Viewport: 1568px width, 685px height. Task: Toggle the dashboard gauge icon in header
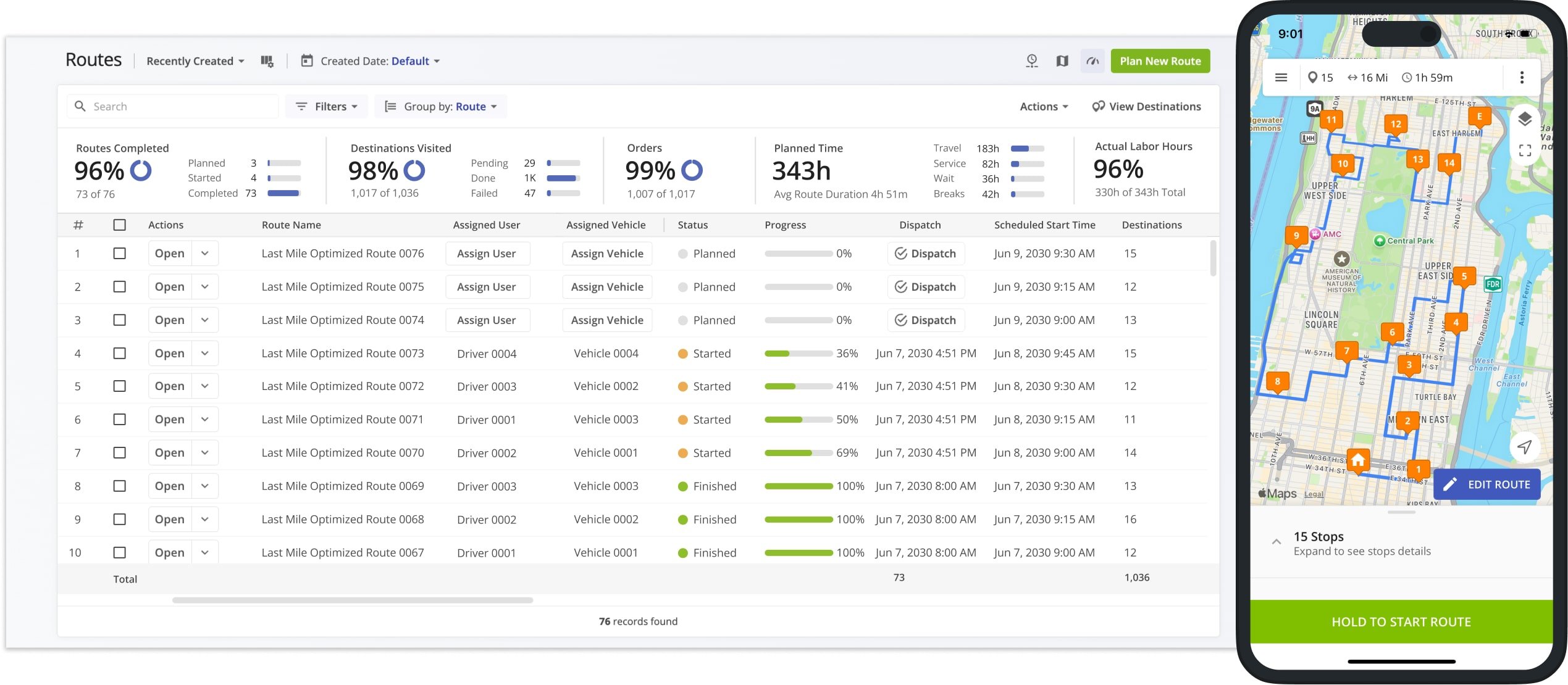[x=1092, y=61]
